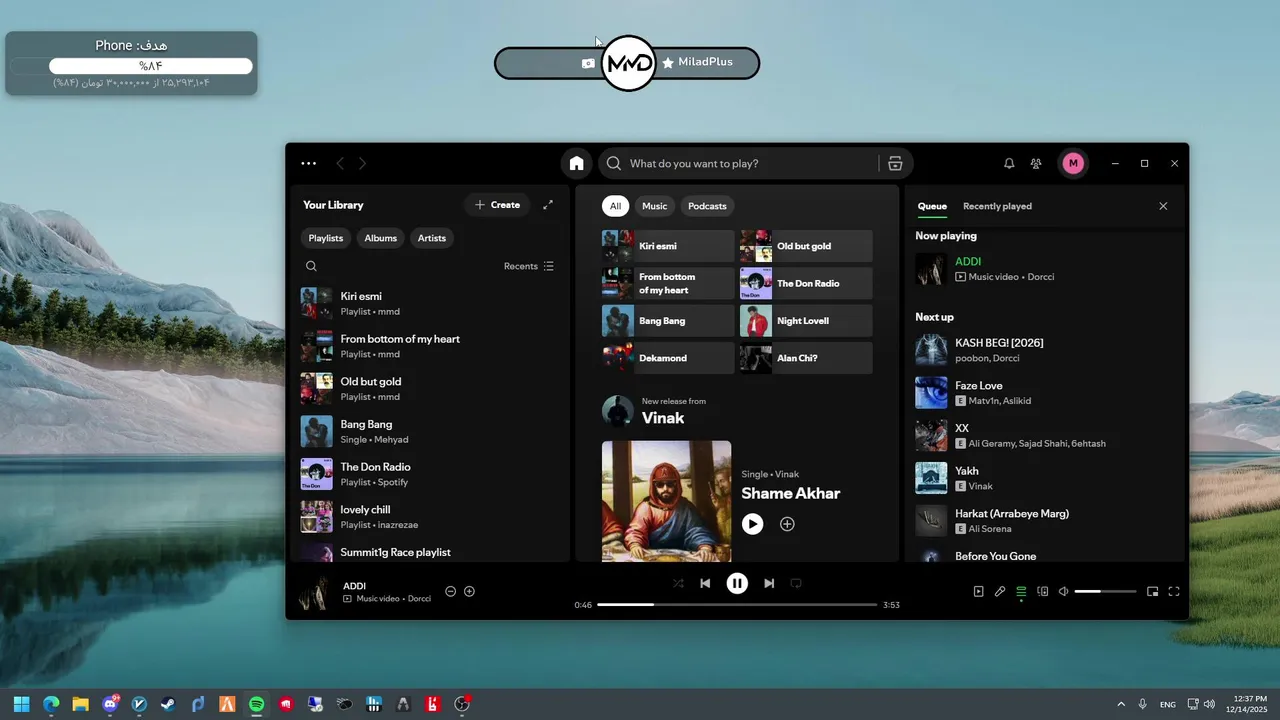This screenshot has width=1280, height=720.
Task: Seek on the song progress bar
Action: pyautogui.click(x=737, y=605)
